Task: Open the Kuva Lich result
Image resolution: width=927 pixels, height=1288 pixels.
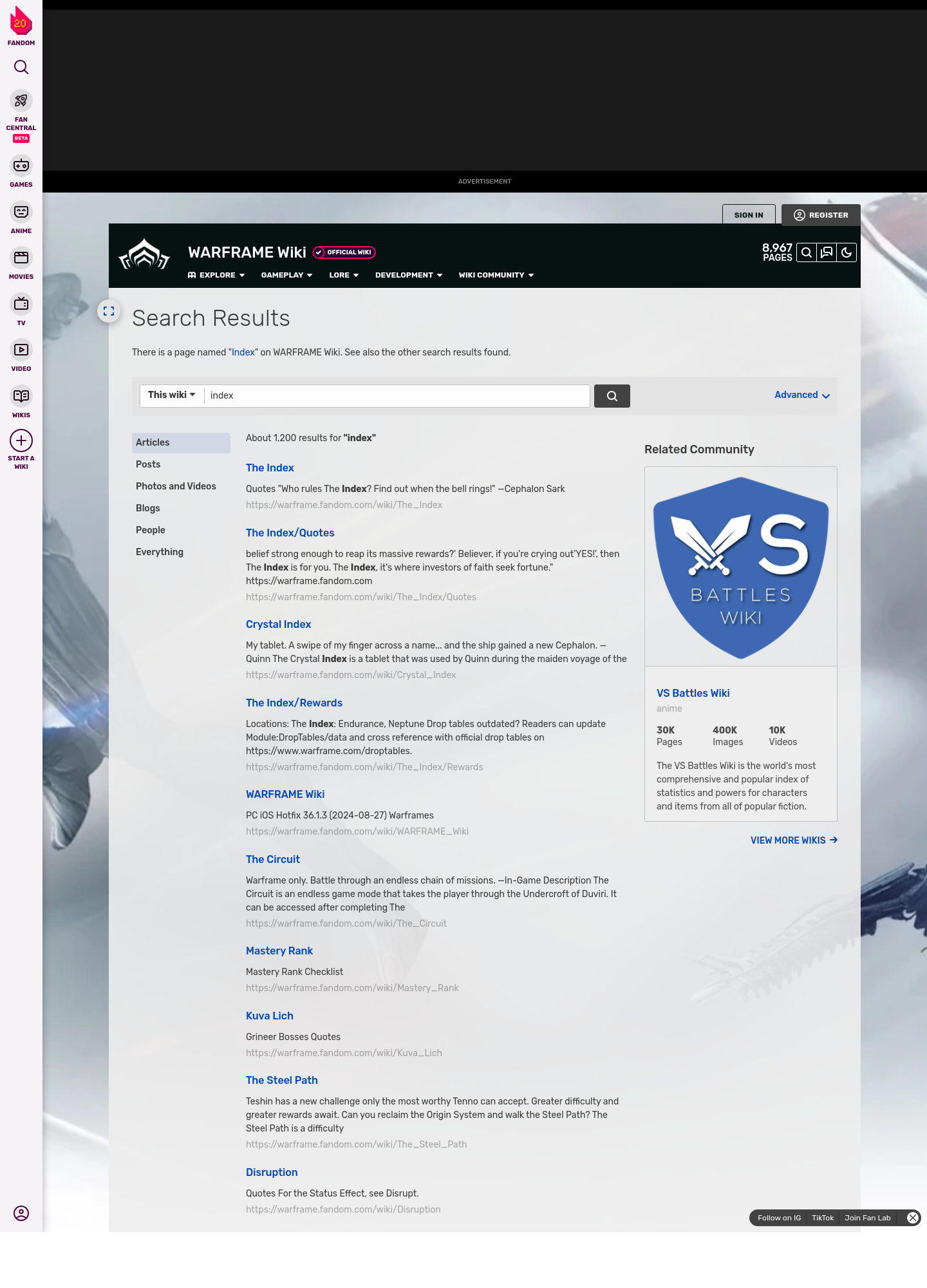Action: [270, 1016]
